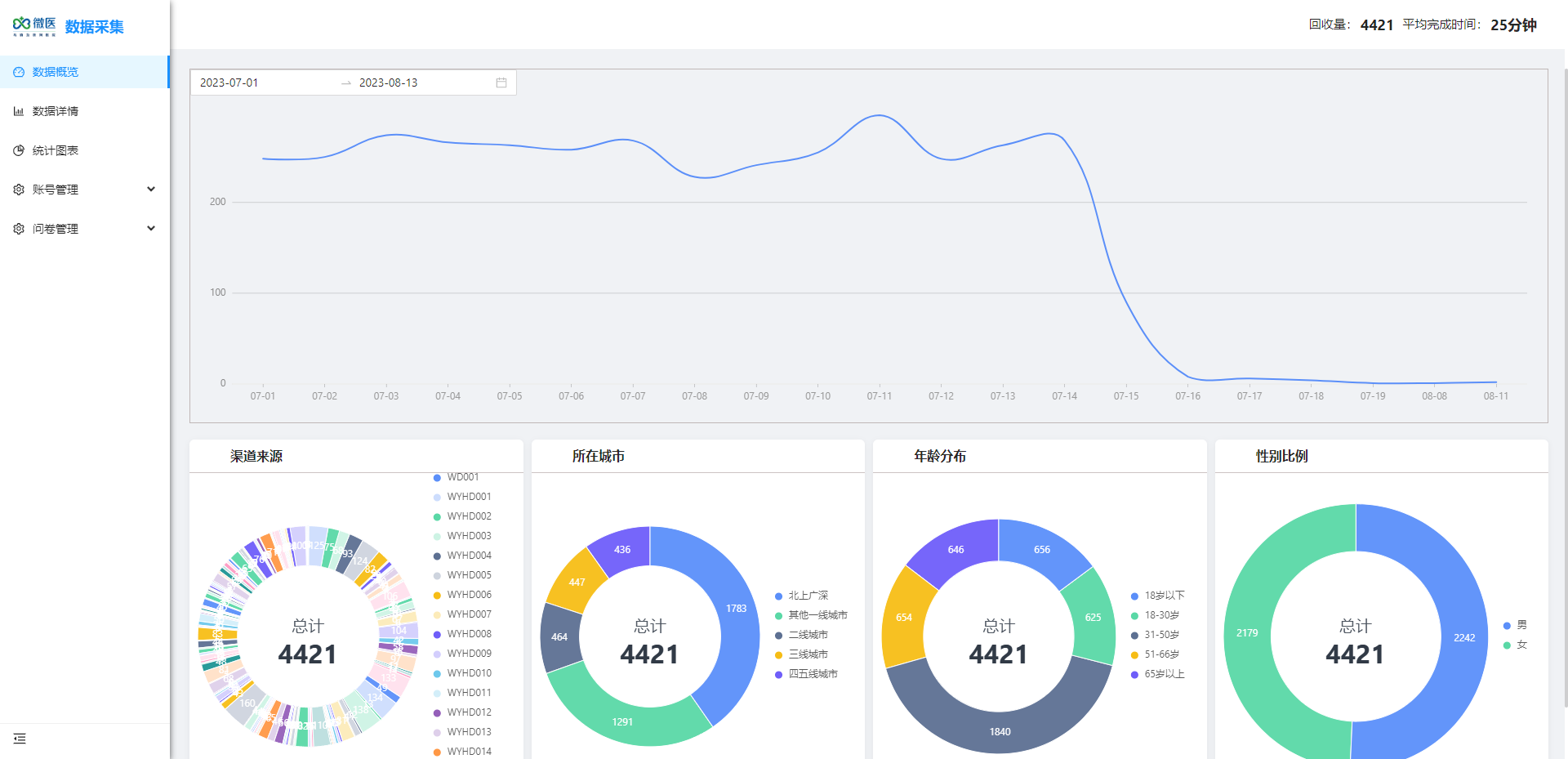Toggle WYHD002 legend item
The image size is (1568, 759).
(462, 516)
